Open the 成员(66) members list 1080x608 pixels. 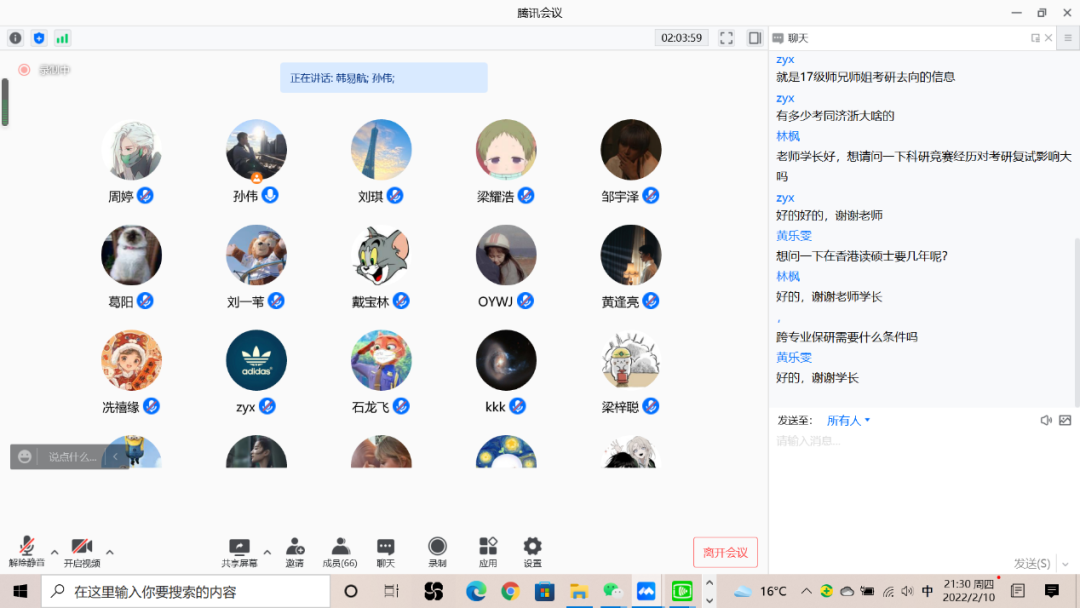tap(340, 547)
